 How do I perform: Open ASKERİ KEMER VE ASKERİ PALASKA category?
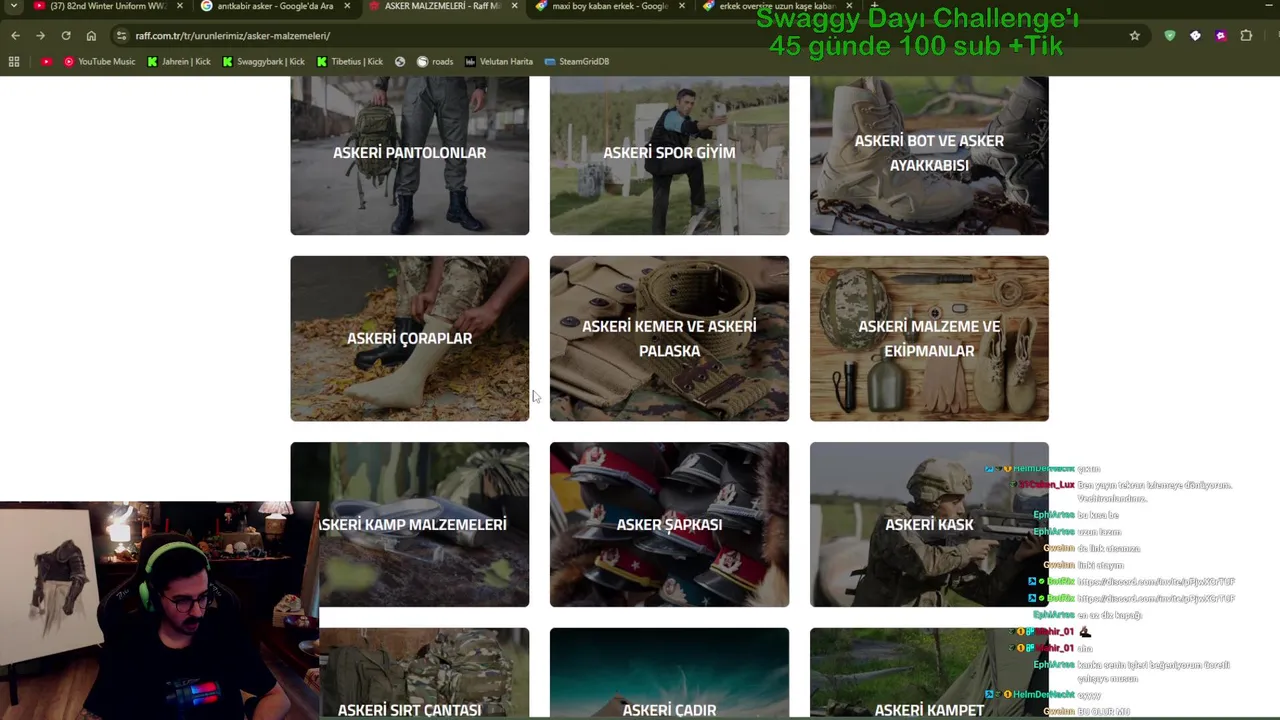click(x=669, y=338)
